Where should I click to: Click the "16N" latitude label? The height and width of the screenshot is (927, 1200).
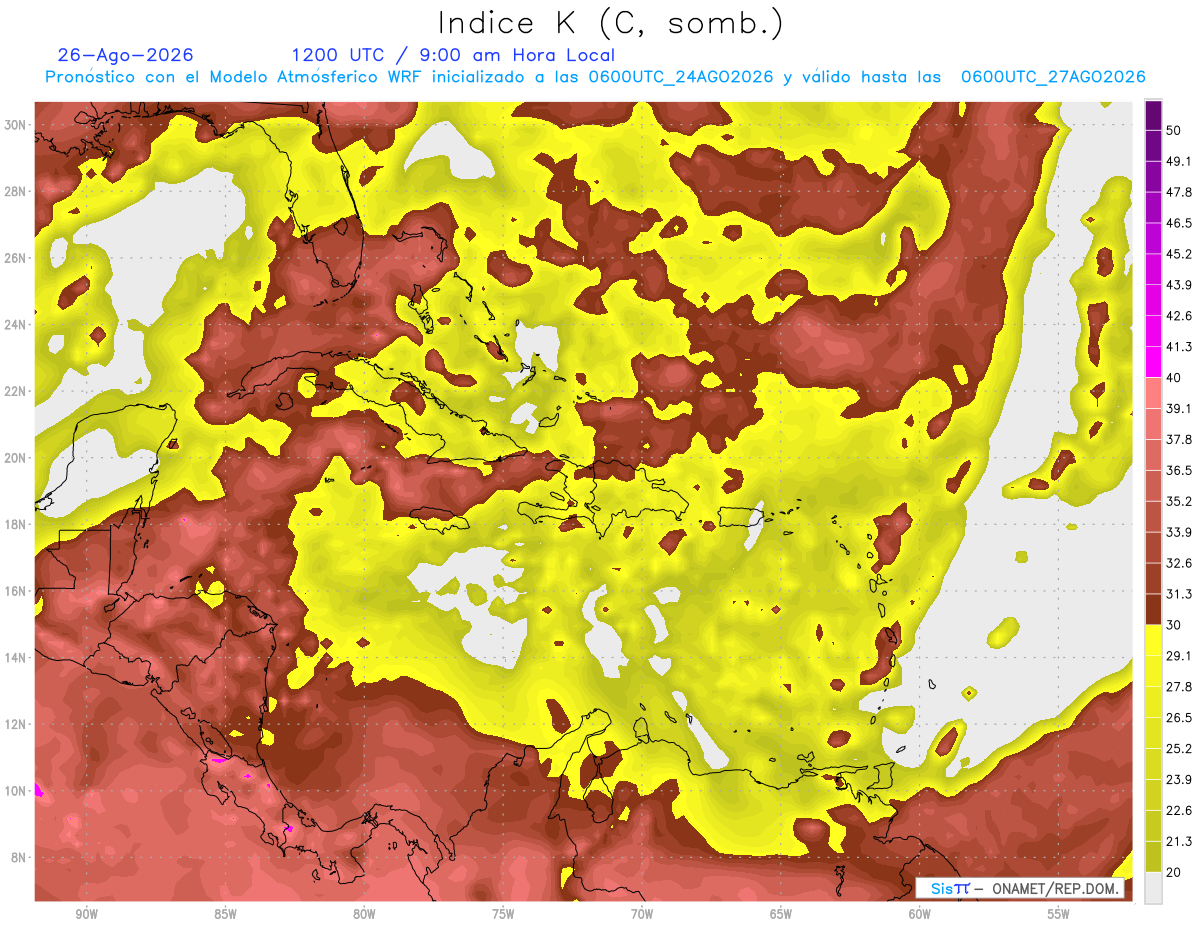(15, 591)
